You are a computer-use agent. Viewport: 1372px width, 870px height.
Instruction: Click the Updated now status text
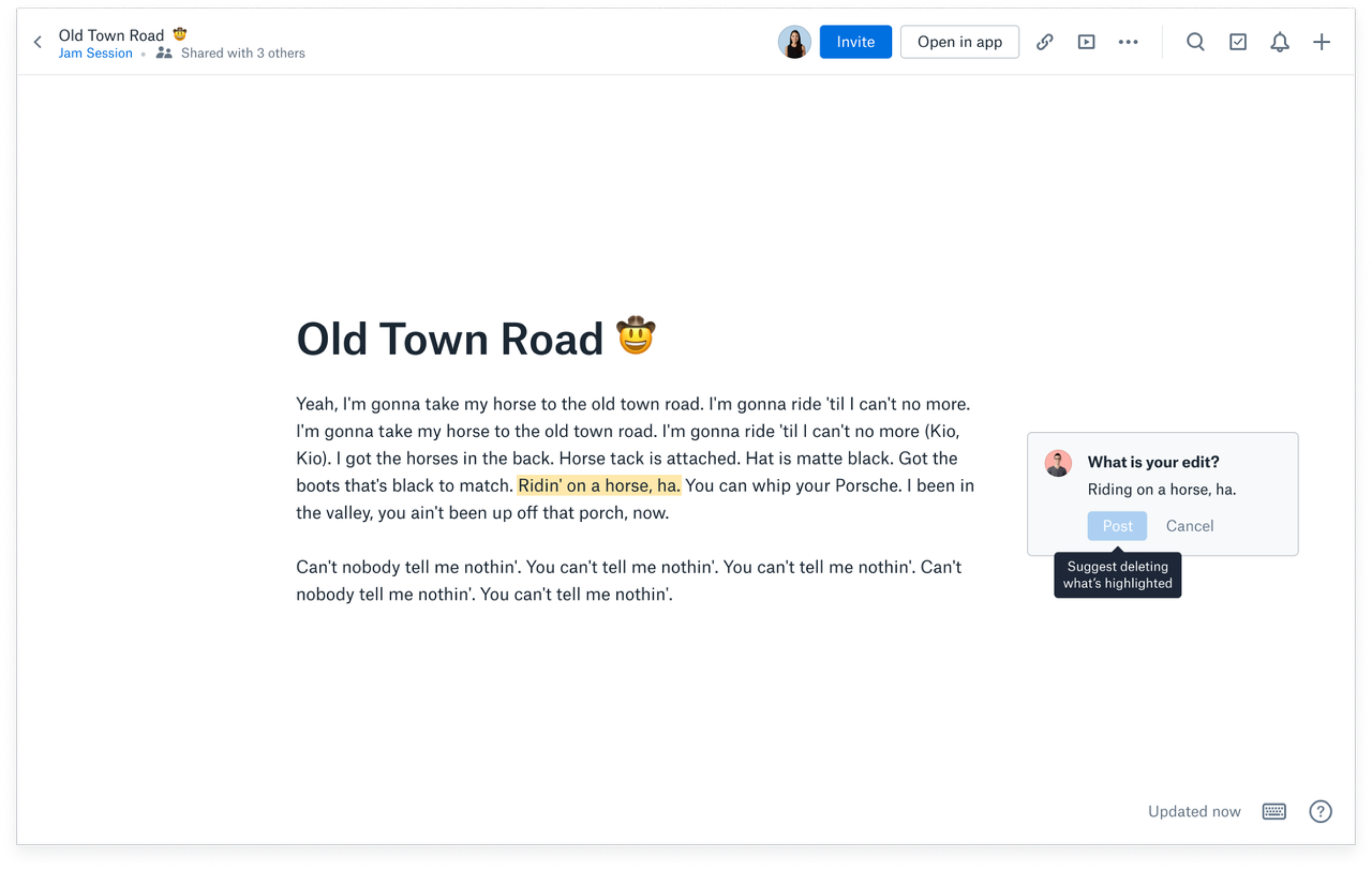1194,811
